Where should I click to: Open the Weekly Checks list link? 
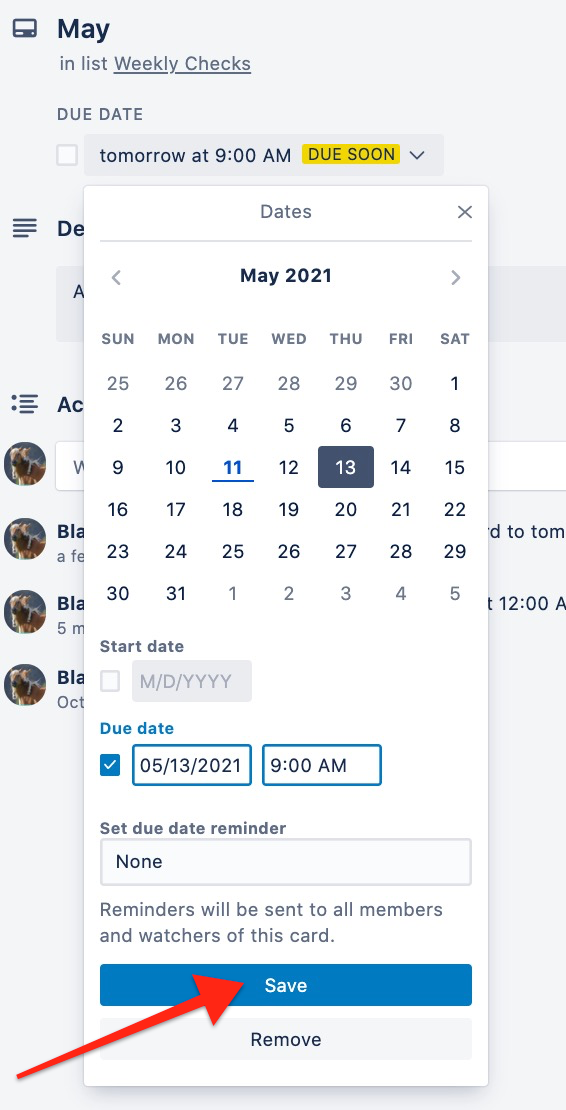click(x=183, y=64)
